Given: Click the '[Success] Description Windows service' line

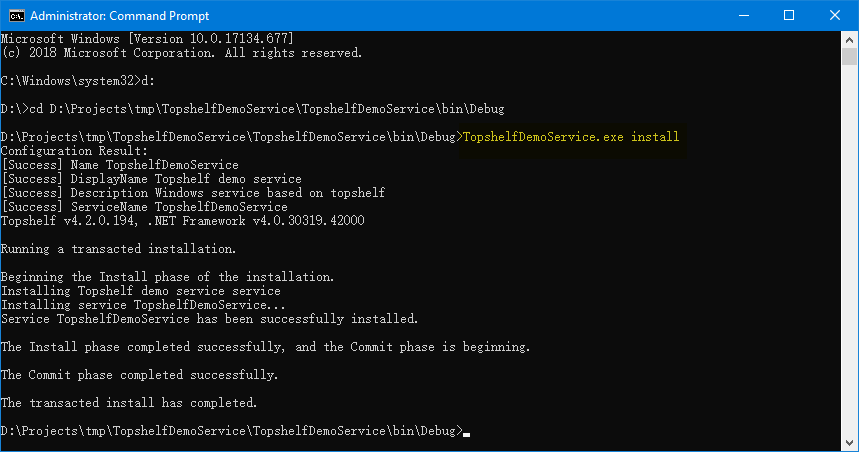Looking at the screenshot, I should 193,193.
